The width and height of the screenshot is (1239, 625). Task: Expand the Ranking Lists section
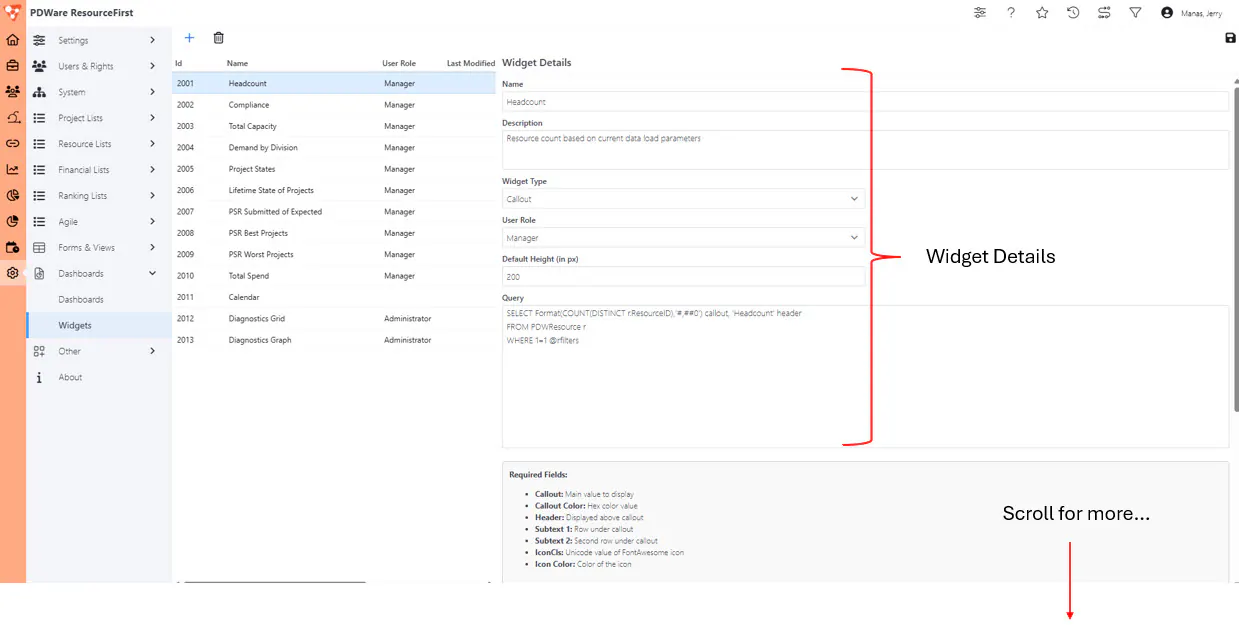pyautogui.click(x=99, y=196)
